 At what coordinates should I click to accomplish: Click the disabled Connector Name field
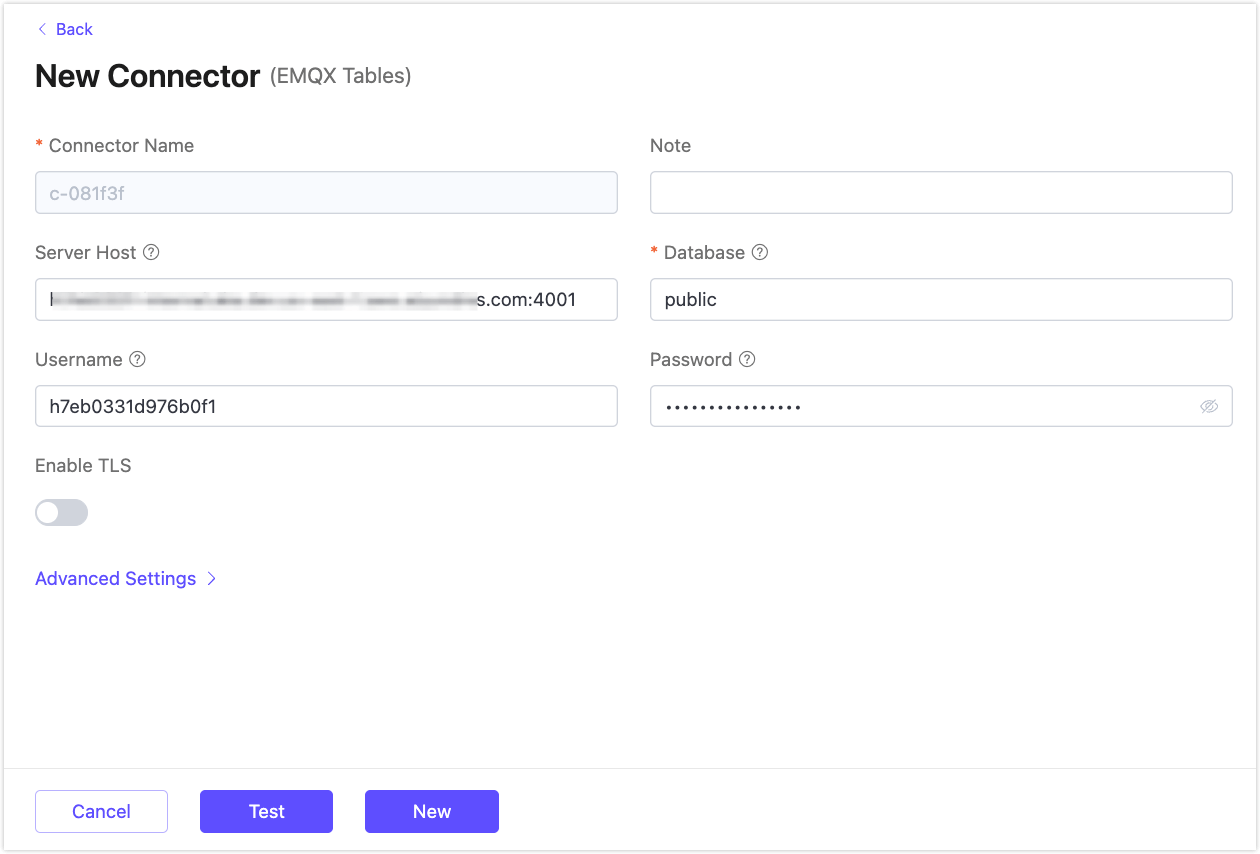(x=326, y=193)
